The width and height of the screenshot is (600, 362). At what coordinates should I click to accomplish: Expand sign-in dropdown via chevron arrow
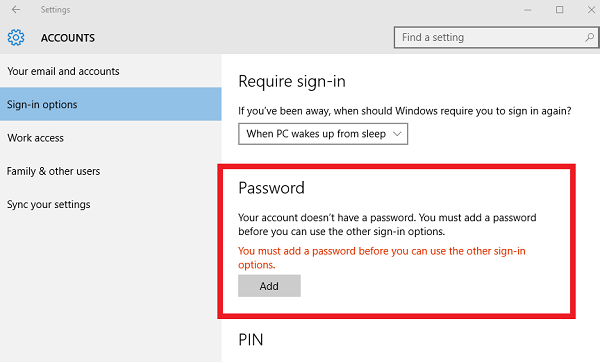tap(397, 134)
